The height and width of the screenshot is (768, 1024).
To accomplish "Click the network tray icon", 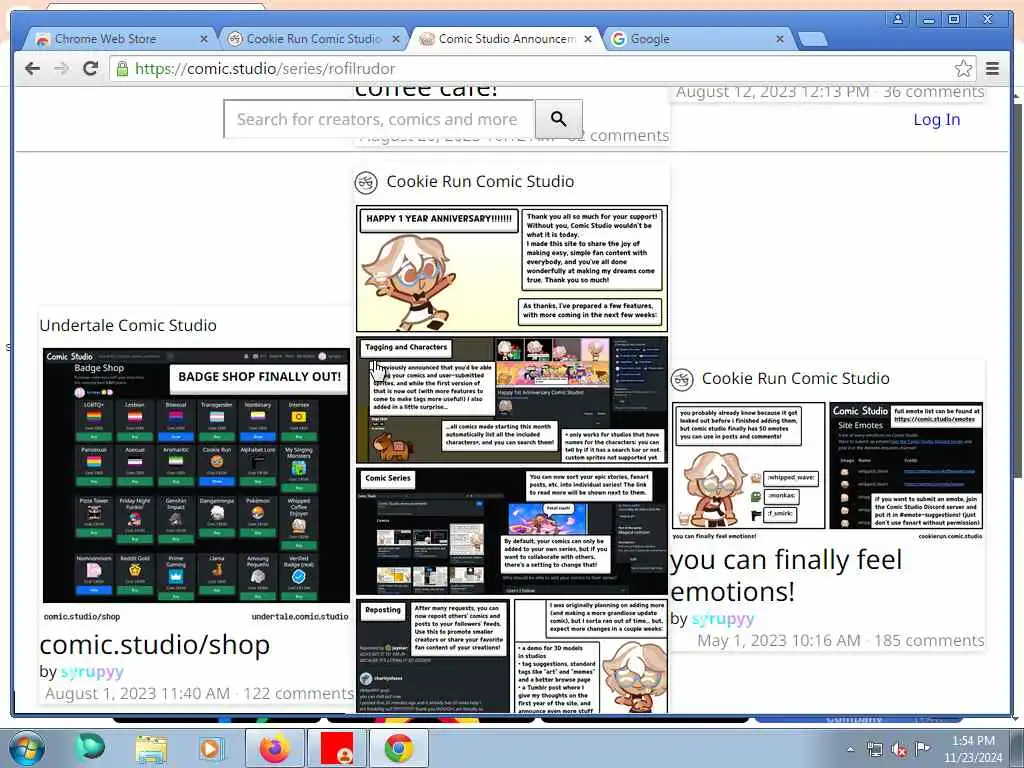I will [875, 750].
